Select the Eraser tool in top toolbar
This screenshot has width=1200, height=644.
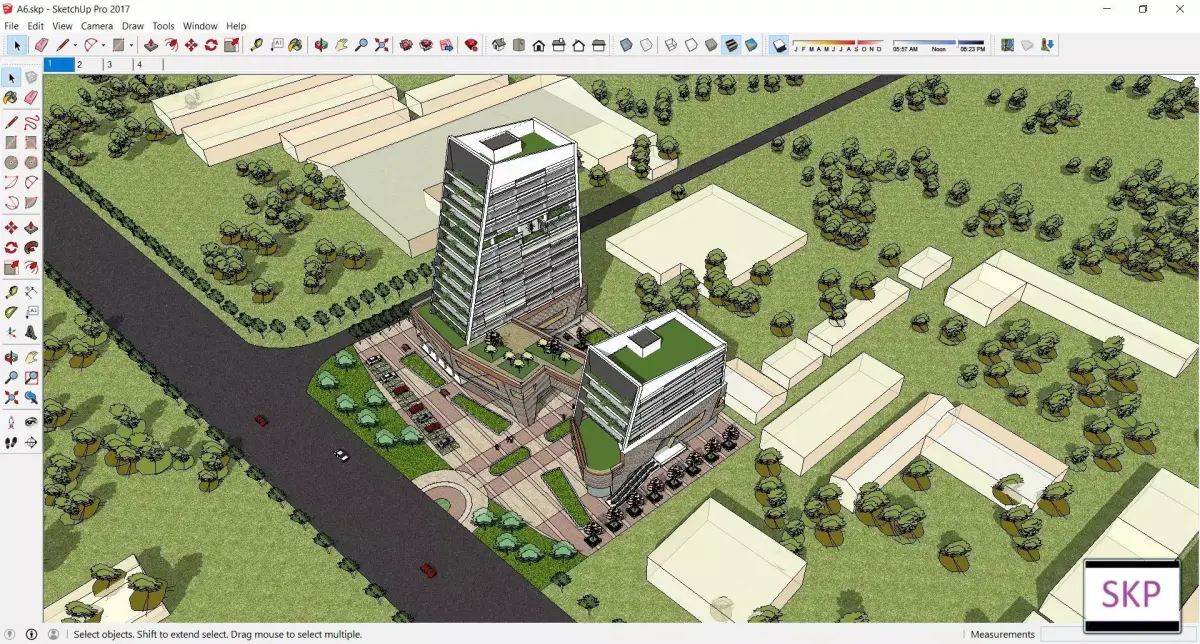(41, 45)
